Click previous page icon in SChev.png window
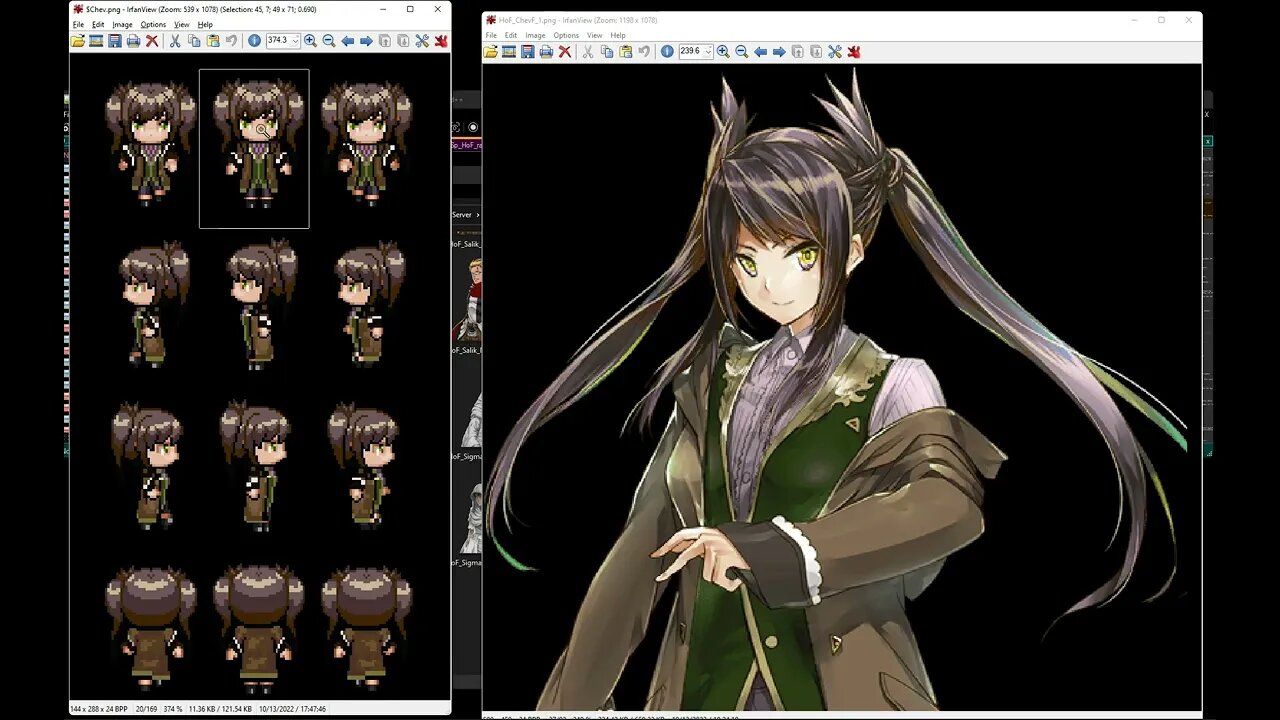Image resolution: width=1280 pixels, height=720 pixels. click(x=384, y=41)
